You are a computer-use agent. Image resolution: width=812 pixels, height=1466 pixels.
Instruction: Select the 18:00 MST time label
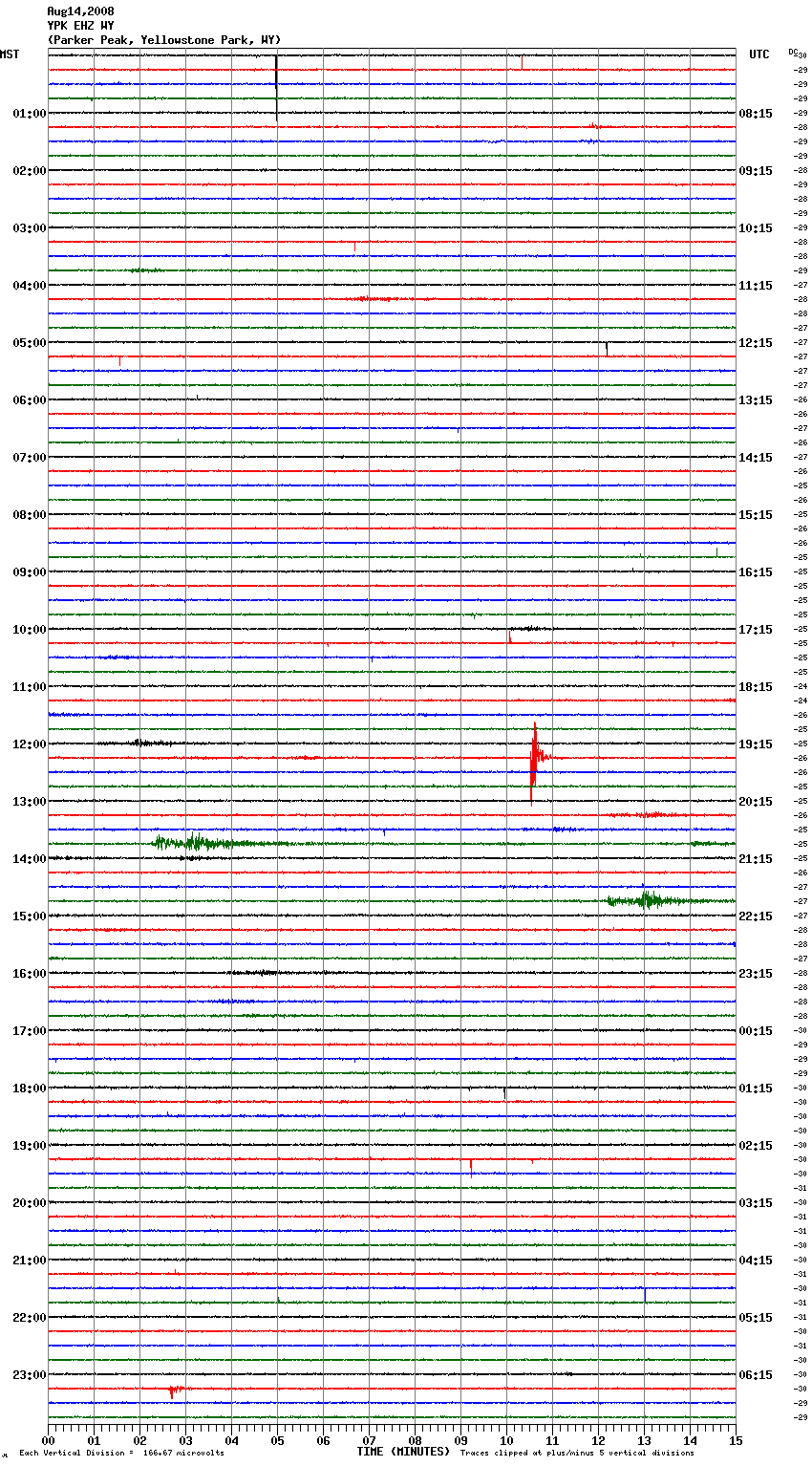pyautogui.click(x=30, y=1089)
